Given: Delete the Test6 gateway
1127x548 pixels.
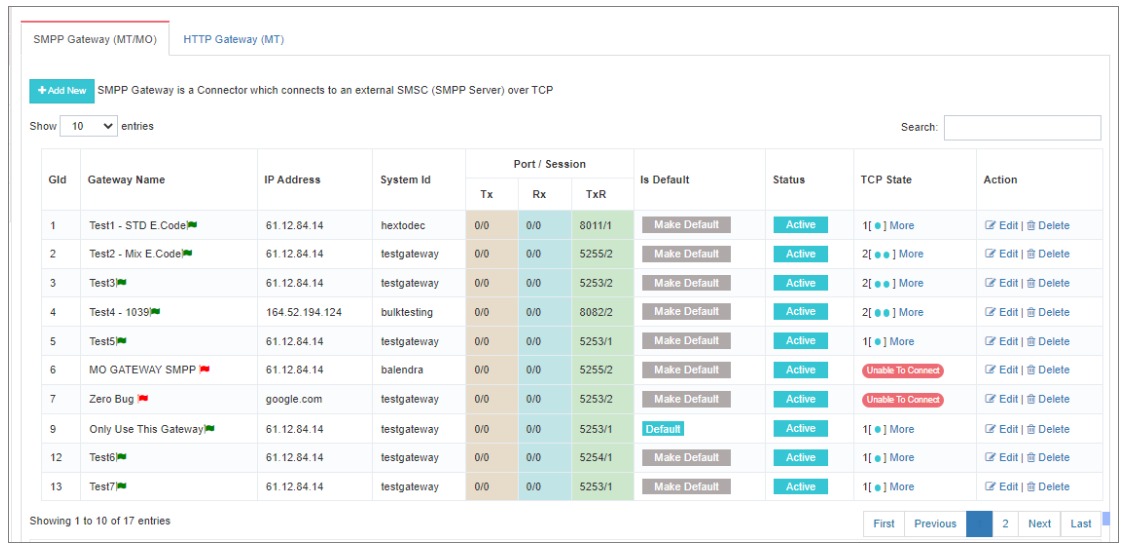Looking at the screenshot, I should coord(1047,457).
